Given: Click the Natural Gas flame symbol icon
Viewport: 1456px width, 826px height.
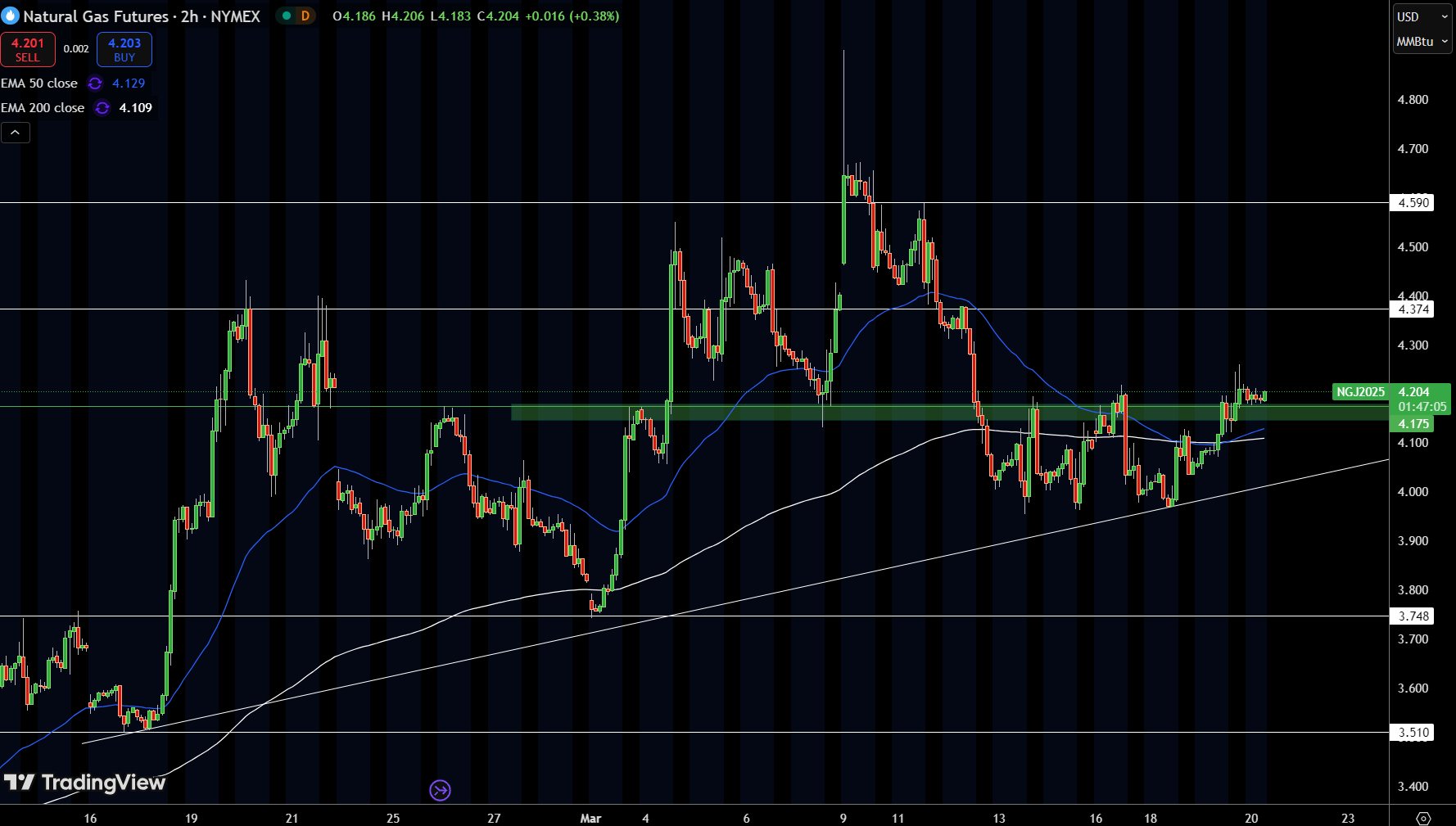Looking at the screenshot, I should click(10, 16).
